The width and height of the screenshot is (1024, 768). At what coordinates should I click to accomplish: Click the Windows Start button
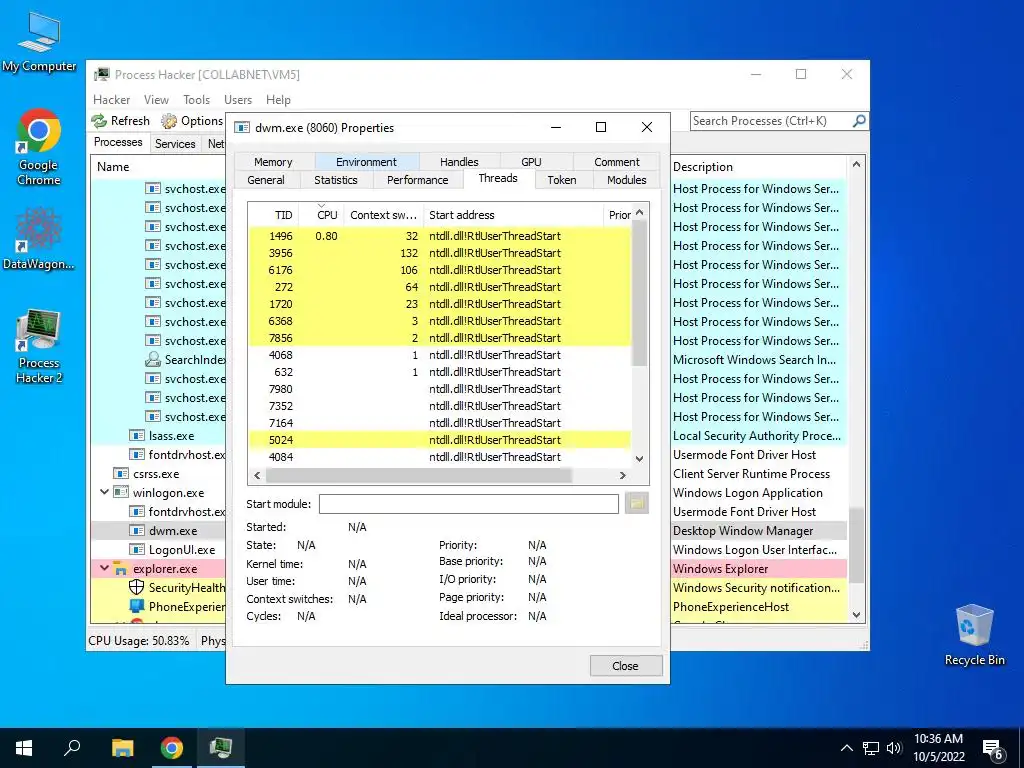24,748
